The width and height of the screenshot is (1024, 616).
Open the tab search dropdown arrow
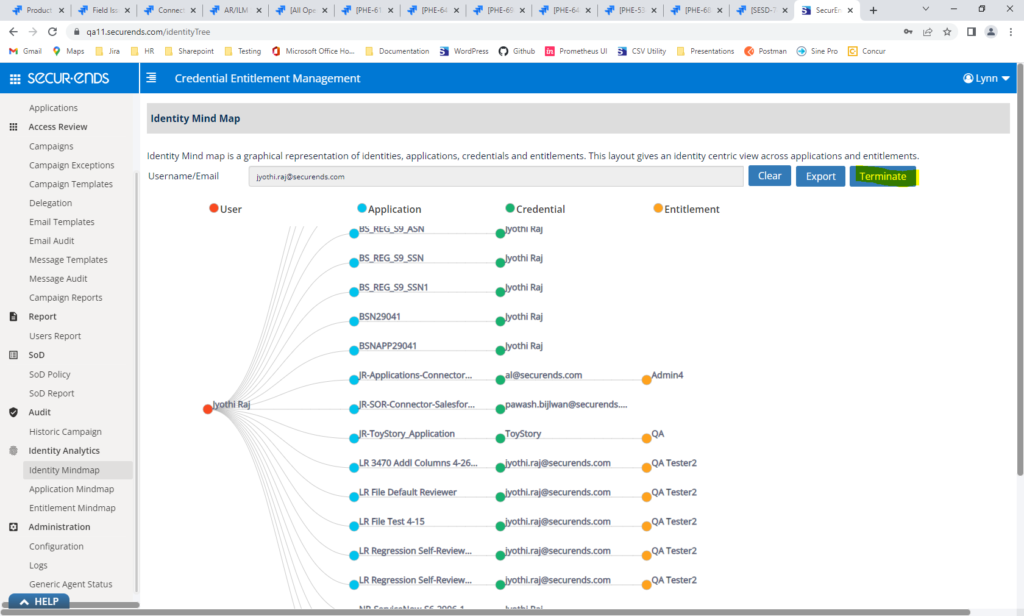925,9
